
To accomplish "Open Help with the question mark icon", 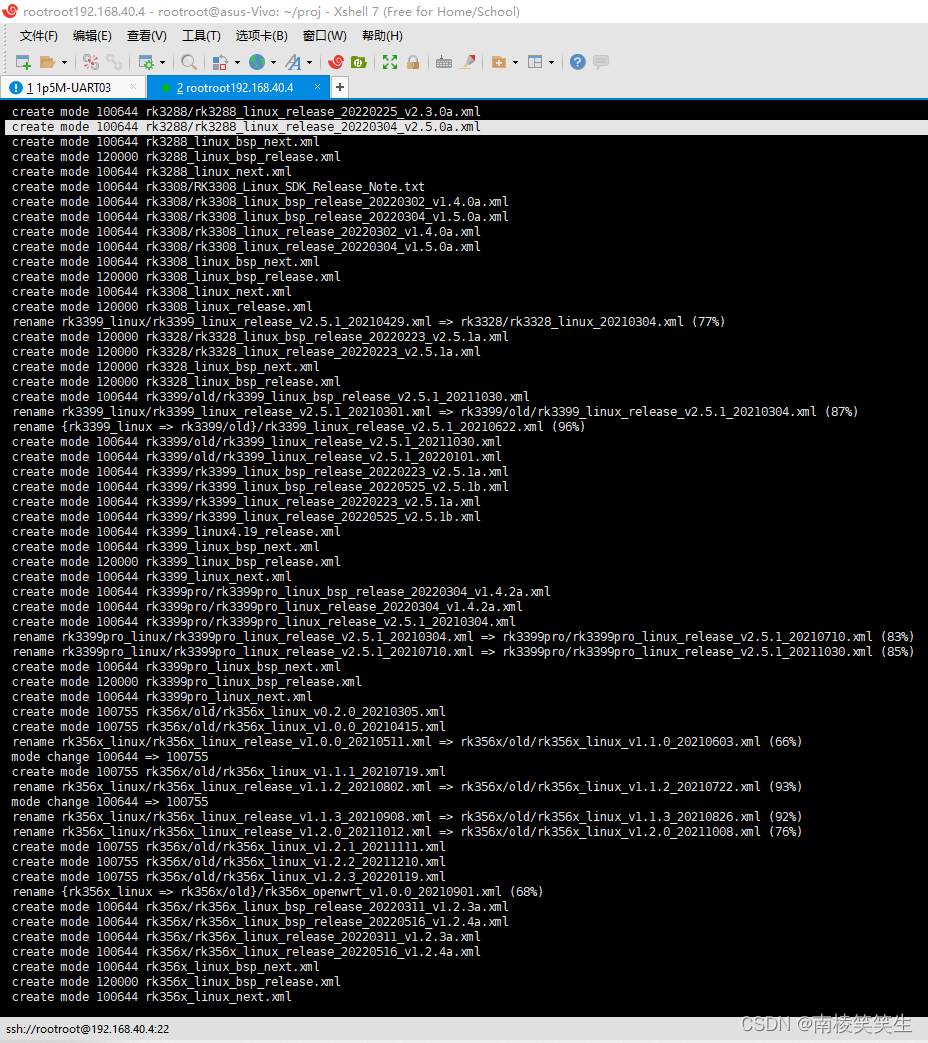I will [x=577, y=62].
